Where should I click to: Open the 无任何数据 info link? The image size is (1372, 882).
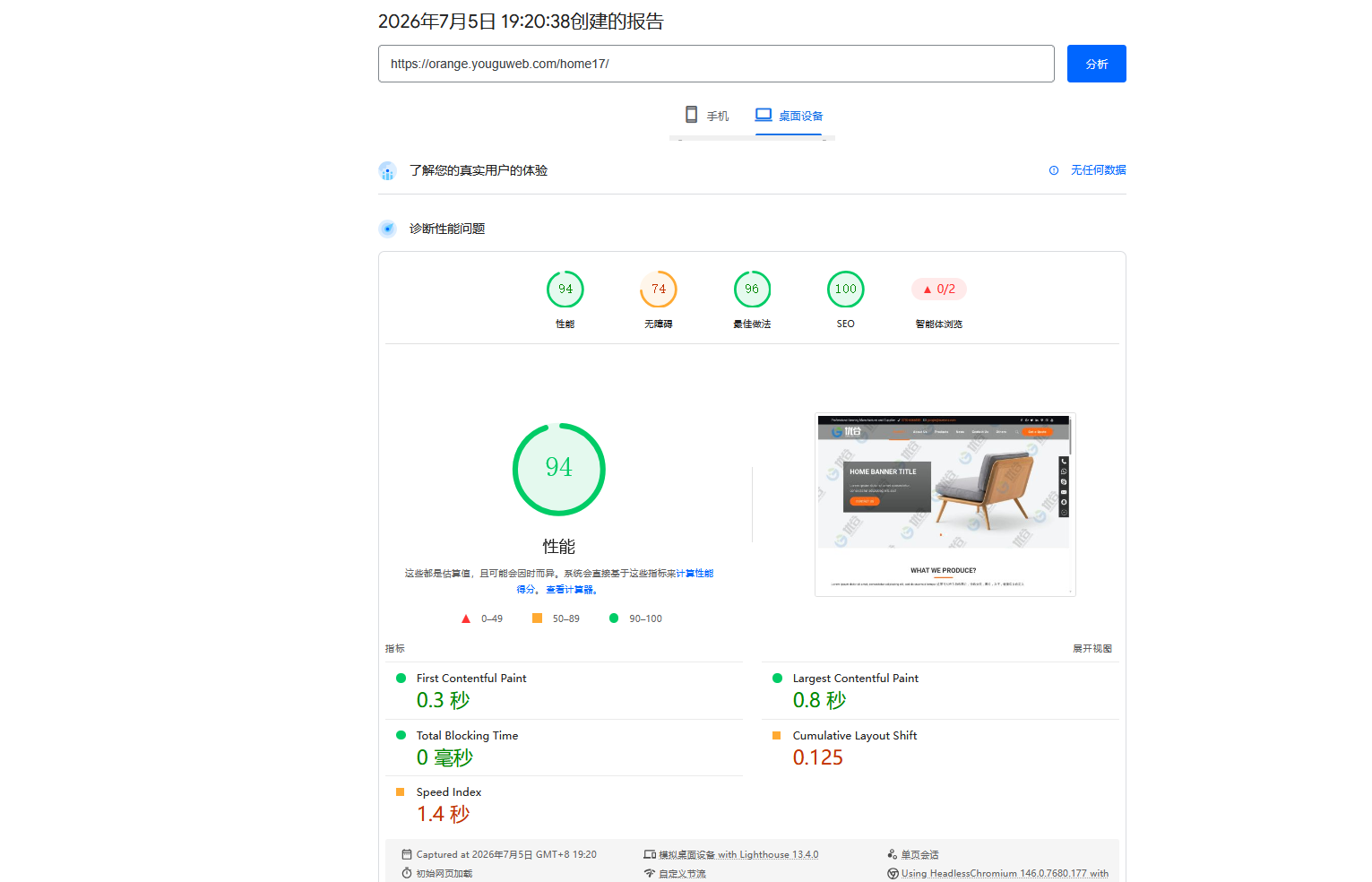coord(1098,170)
